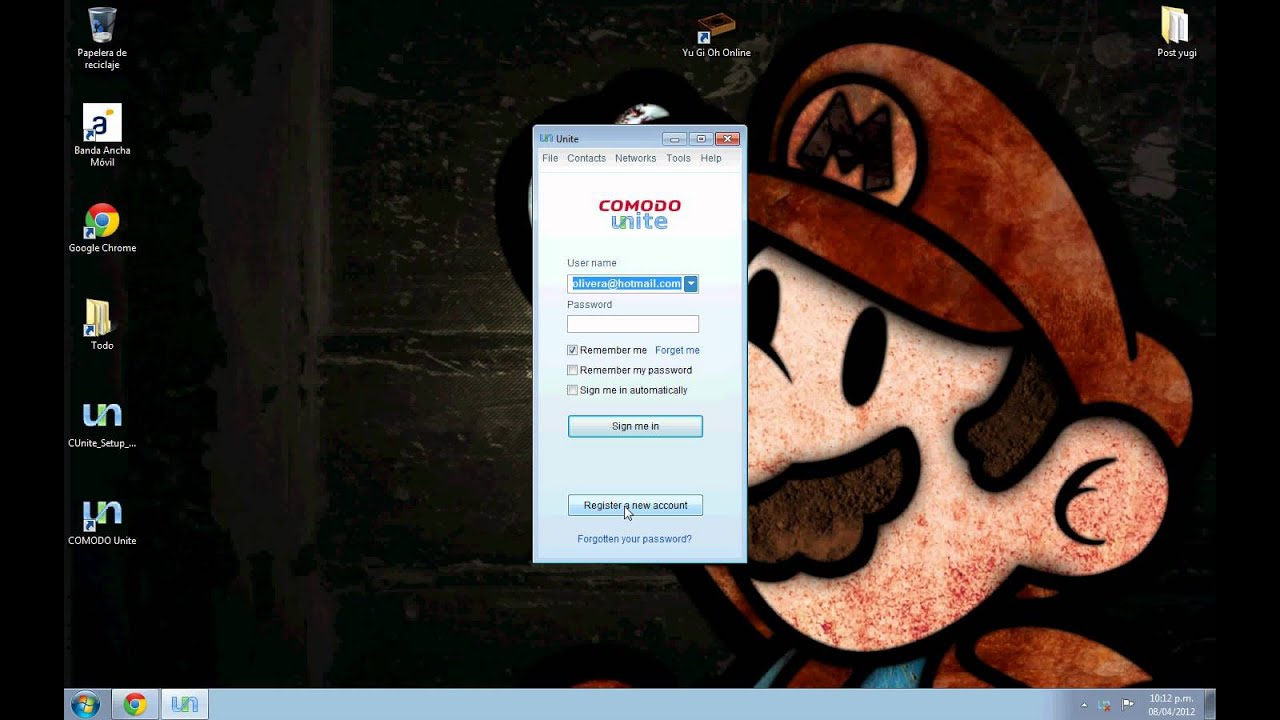This screenshot has height=720, width=1280.
Task: Open the Windows Start menu
Action: click(x=85, y=704)
